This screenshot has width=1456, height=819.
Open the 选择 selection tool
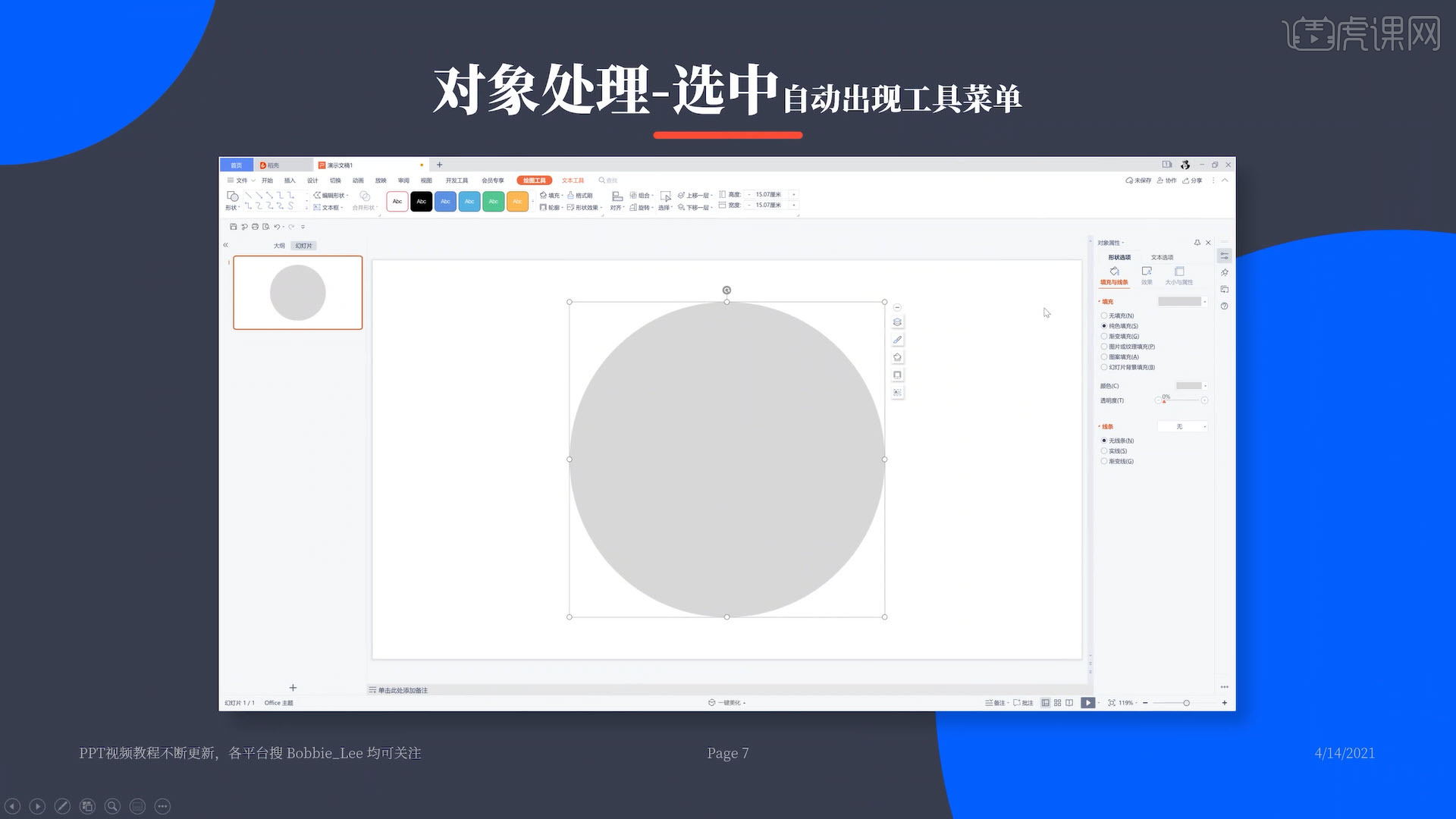point(665,201)
